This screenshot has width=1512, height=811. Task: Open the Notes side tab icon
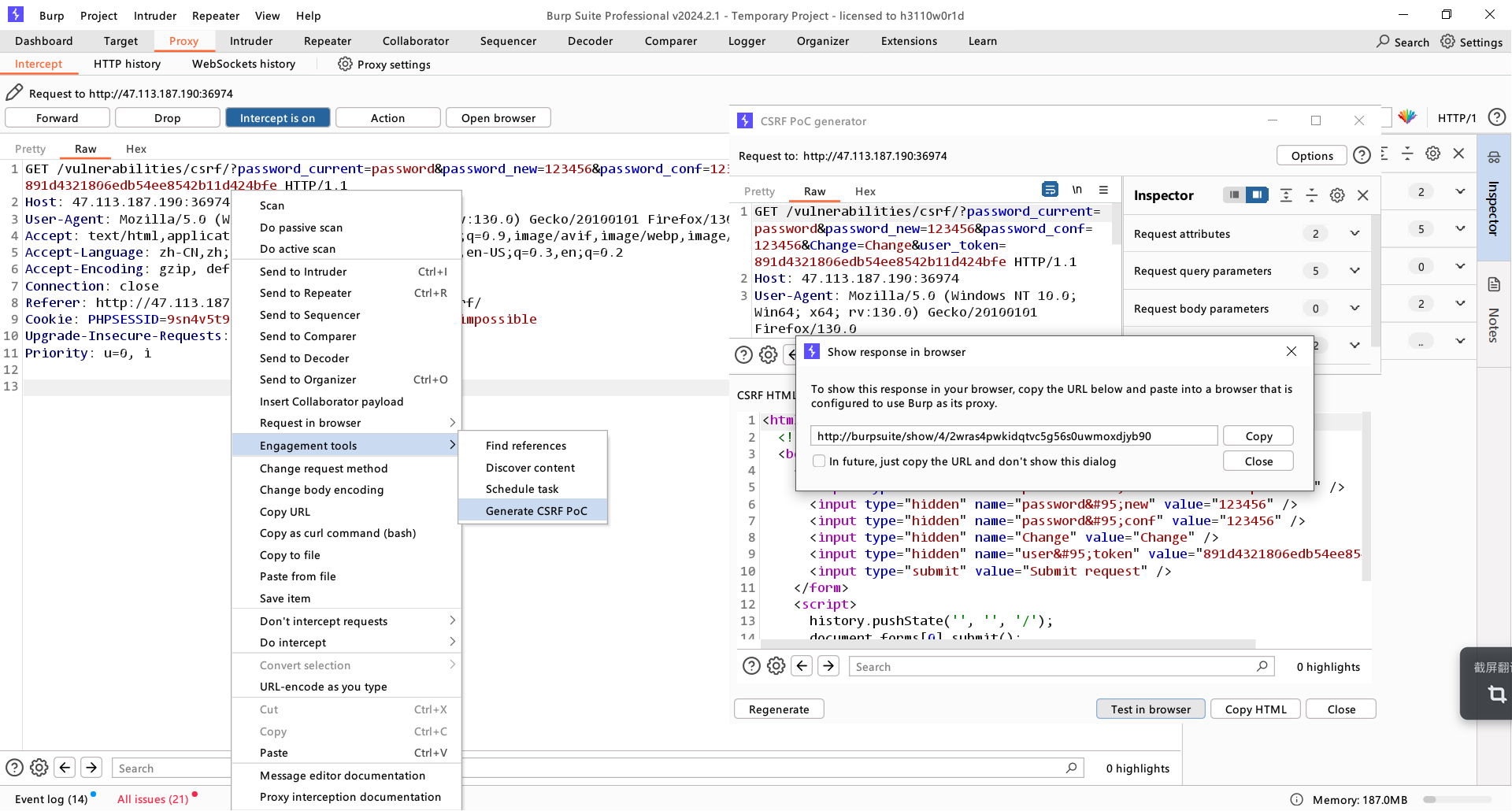(1494, 284)
